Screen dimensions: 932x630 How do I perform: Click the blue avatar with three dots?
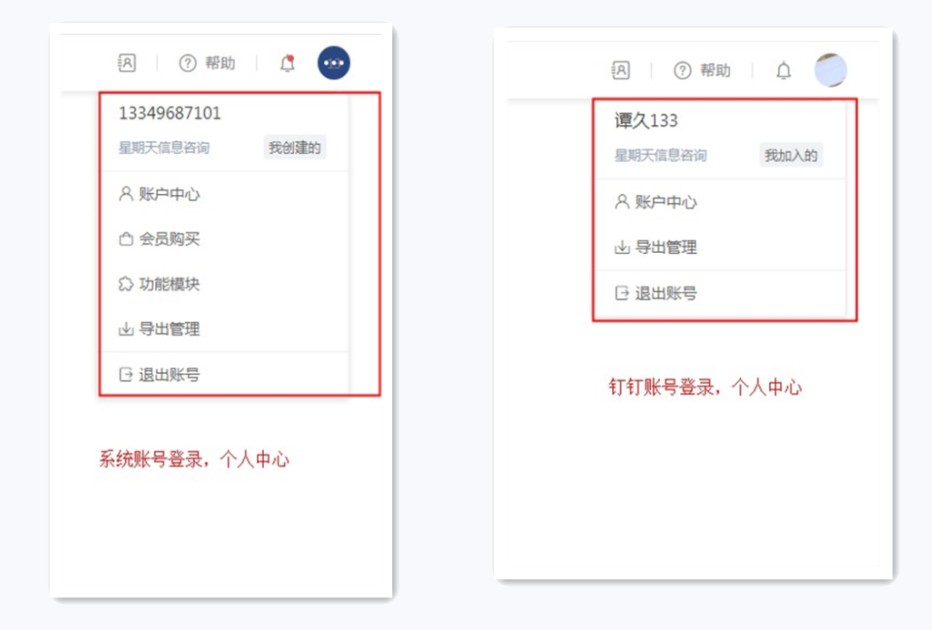334,63
